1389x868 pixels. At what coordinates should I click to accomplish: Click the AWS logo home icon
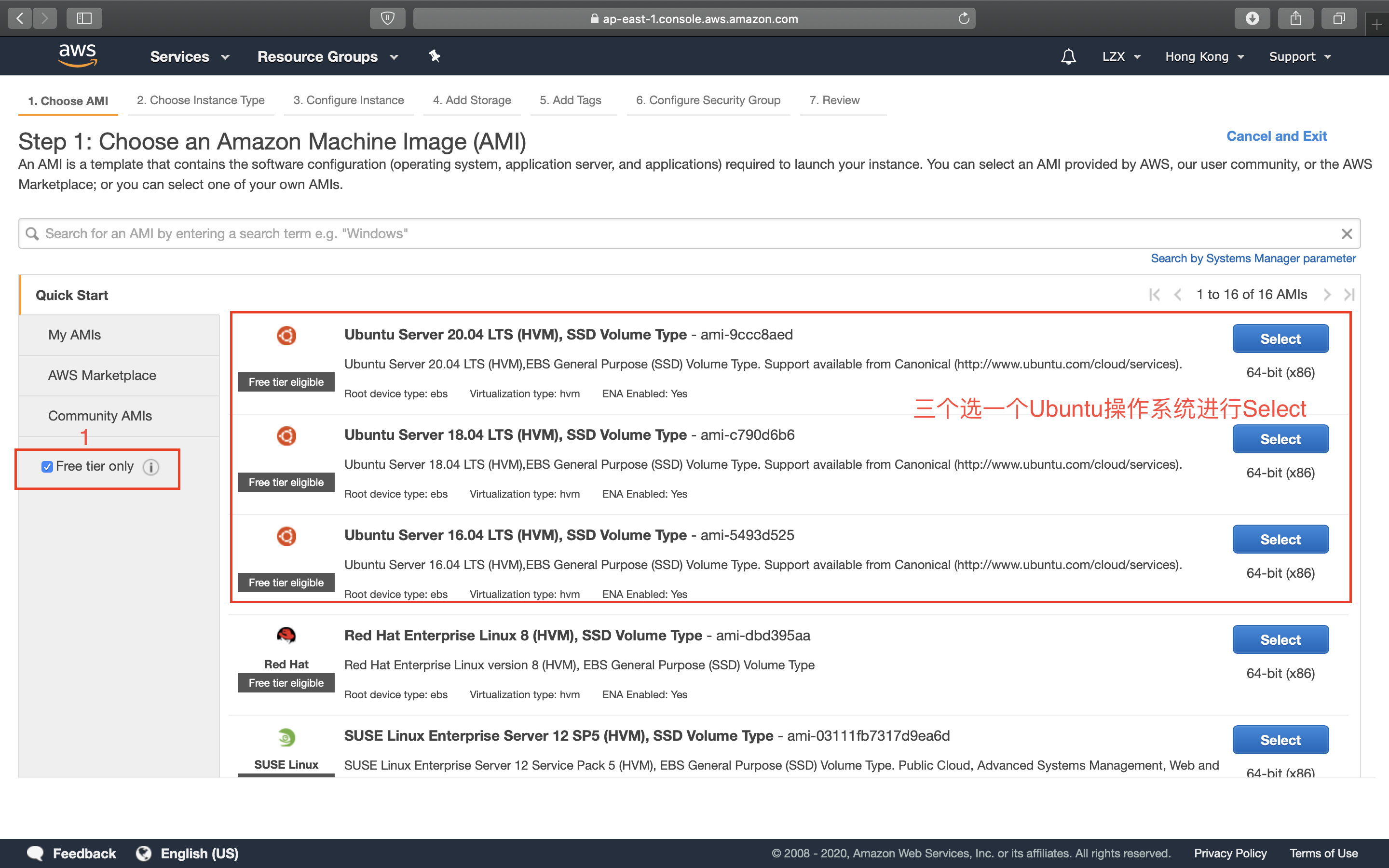77,55
